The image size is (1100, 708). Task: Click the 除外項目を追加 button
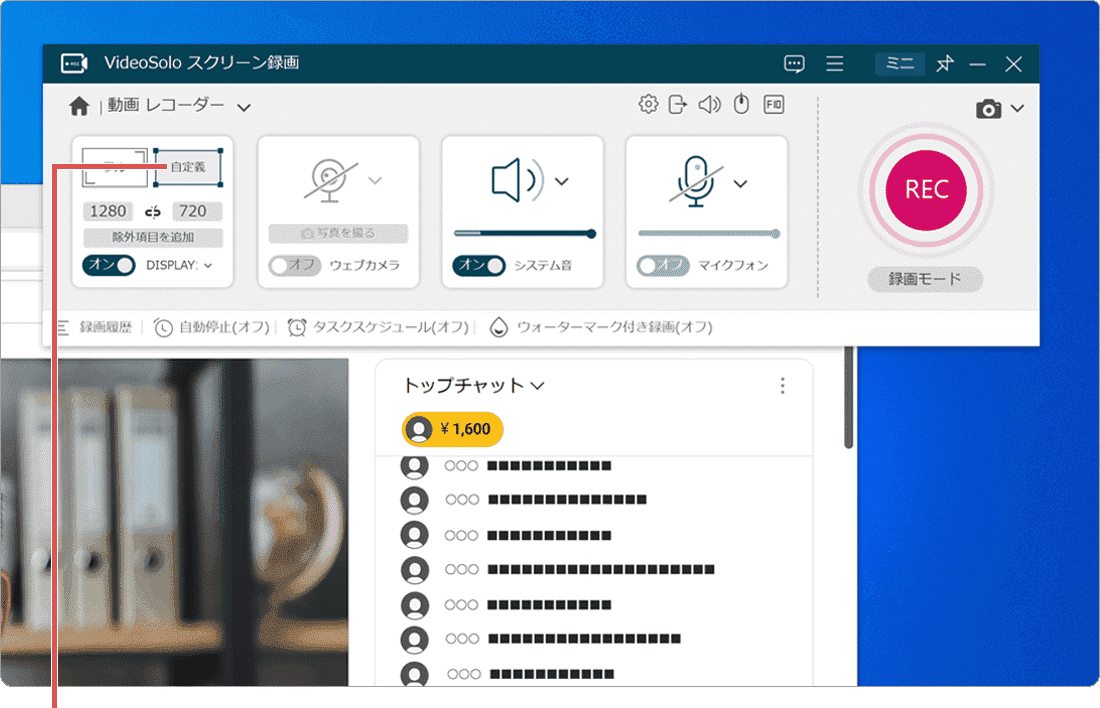coord(152,239)
